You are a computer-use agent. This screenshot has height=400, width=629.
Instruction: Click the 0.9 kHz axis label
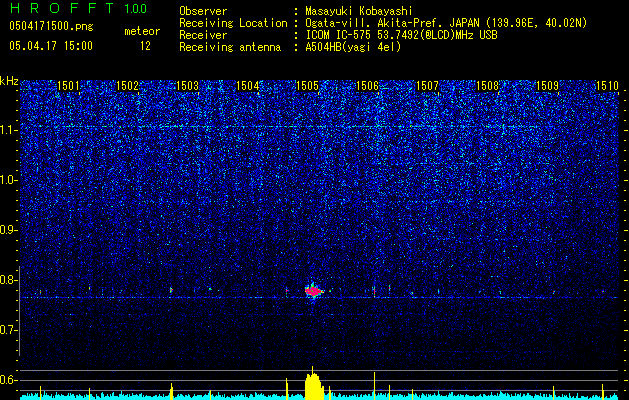pyautogui.click(x=9, y=230)
